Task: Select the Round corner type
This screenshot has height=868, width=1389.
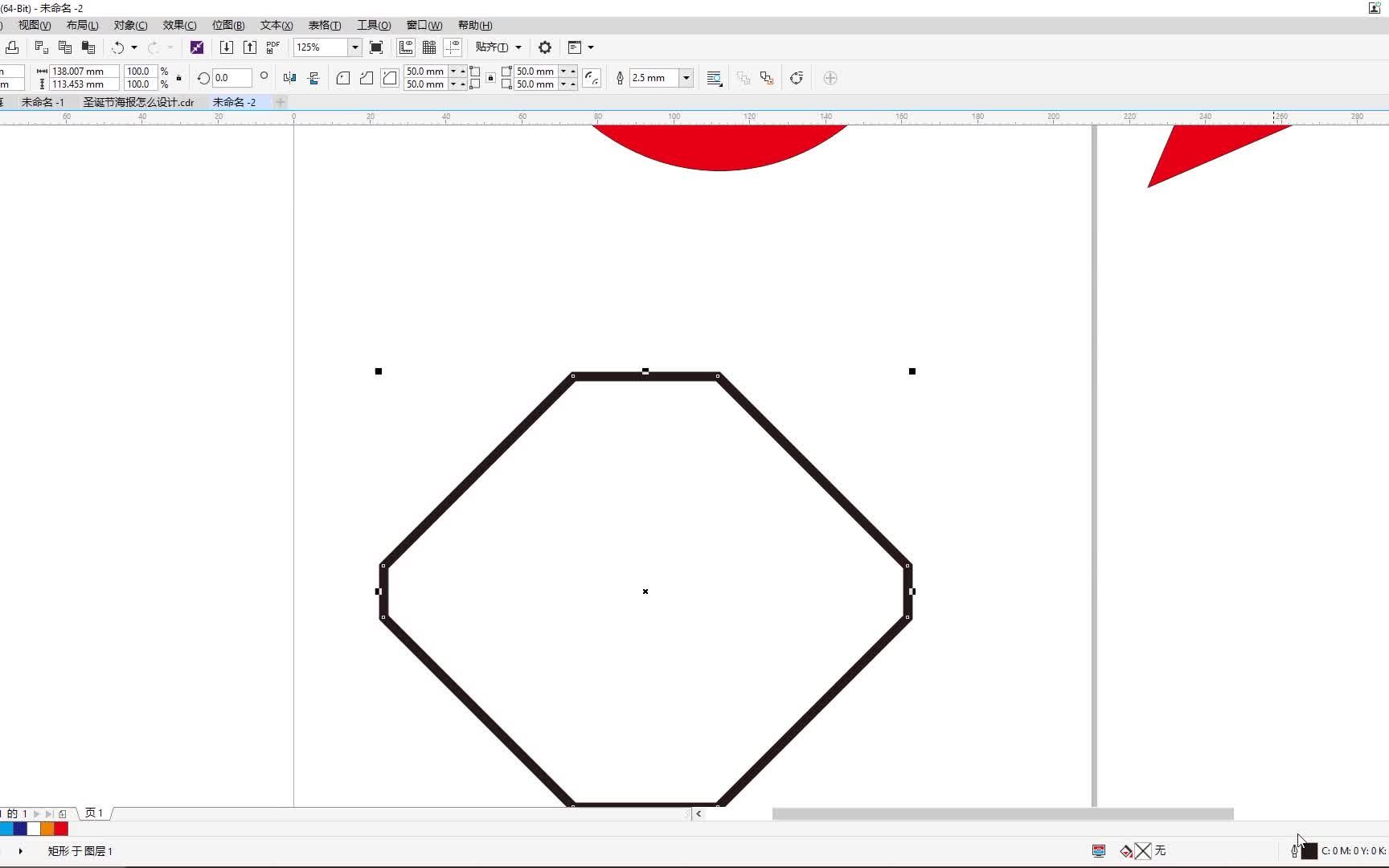Action: point(343,78)
